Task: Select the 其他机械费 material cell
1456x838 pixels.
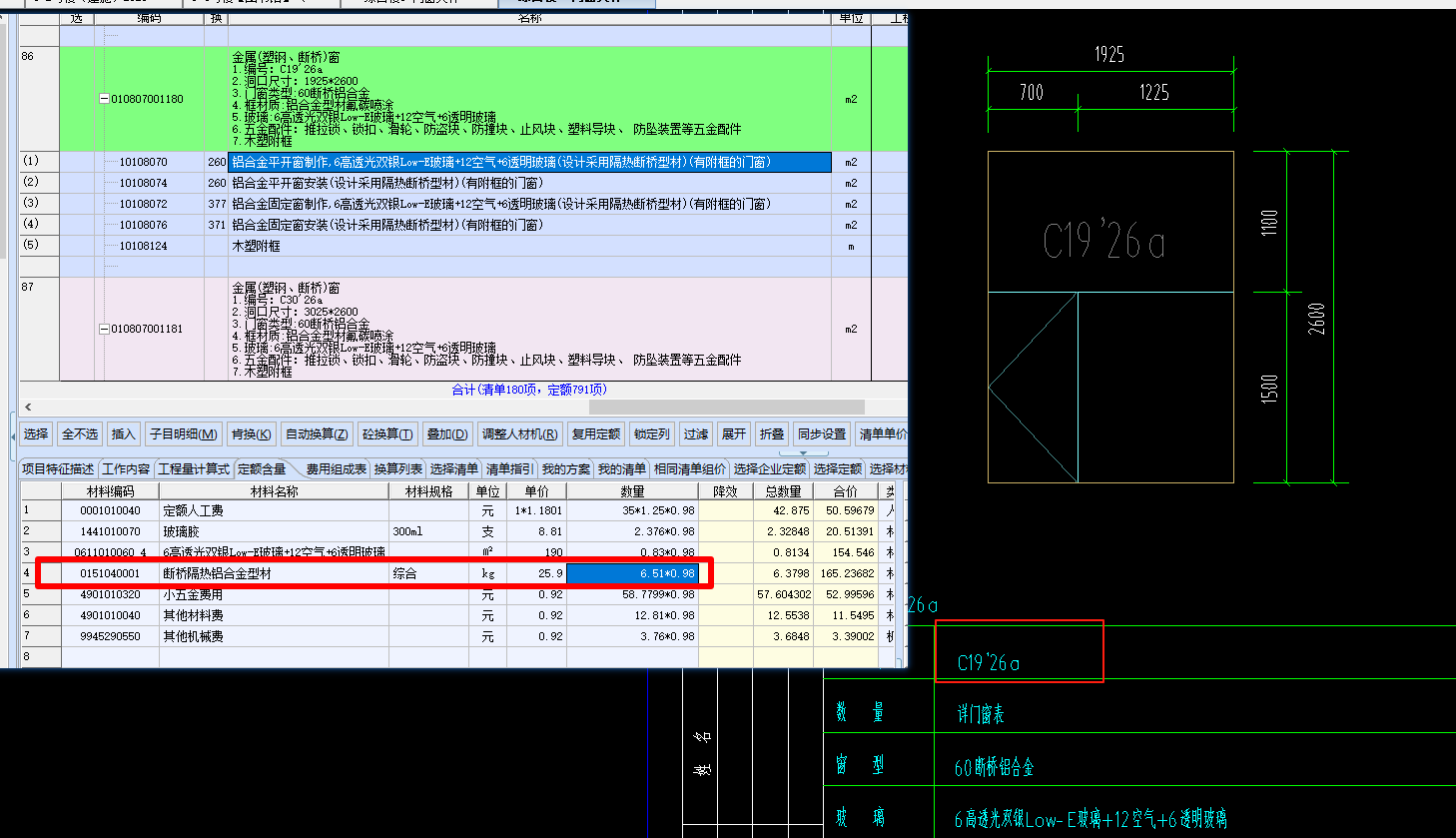Action: point(274,636)
